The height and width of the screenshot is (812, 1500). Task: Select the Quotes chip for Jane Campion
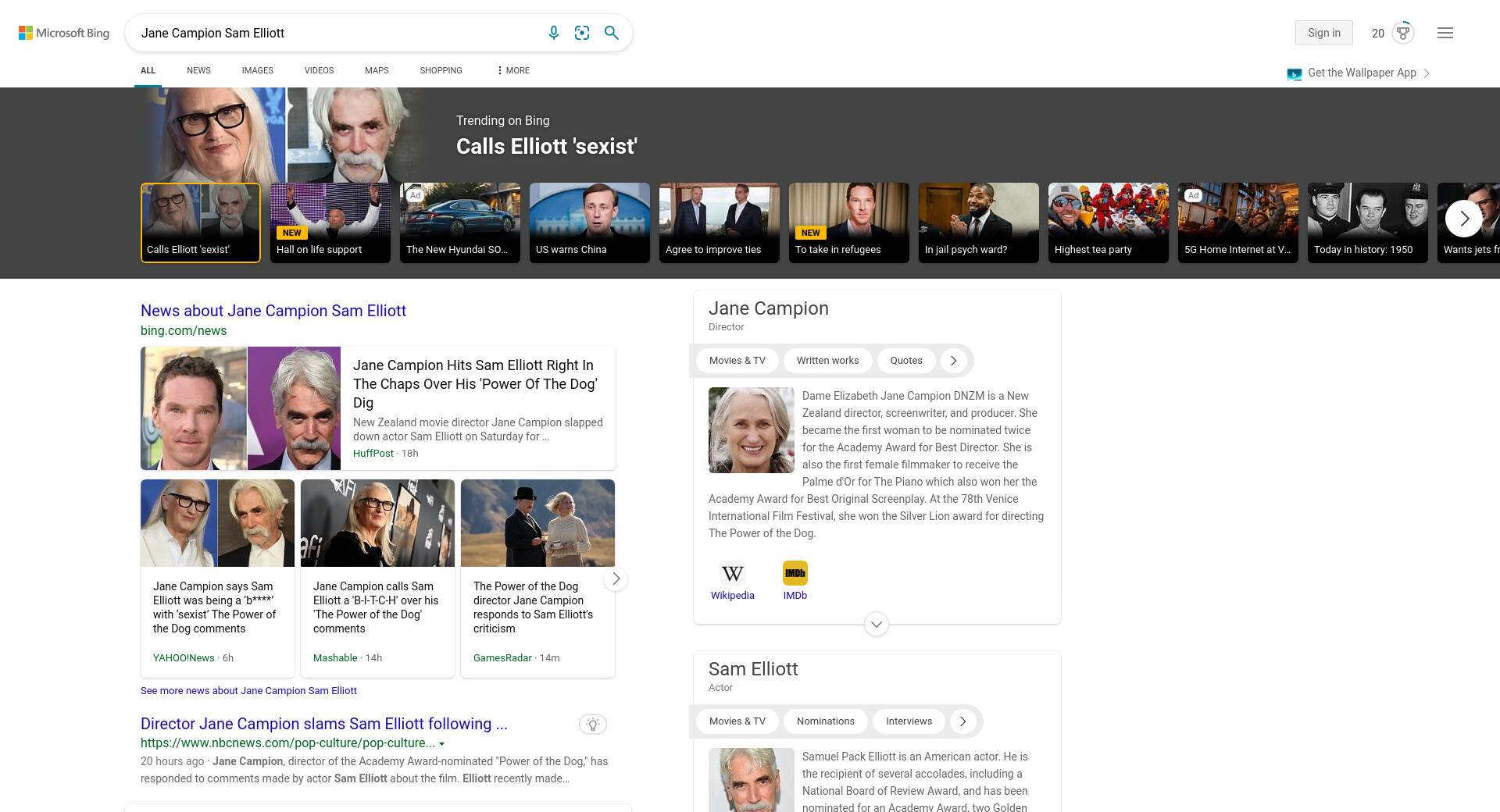coord(905,361)
